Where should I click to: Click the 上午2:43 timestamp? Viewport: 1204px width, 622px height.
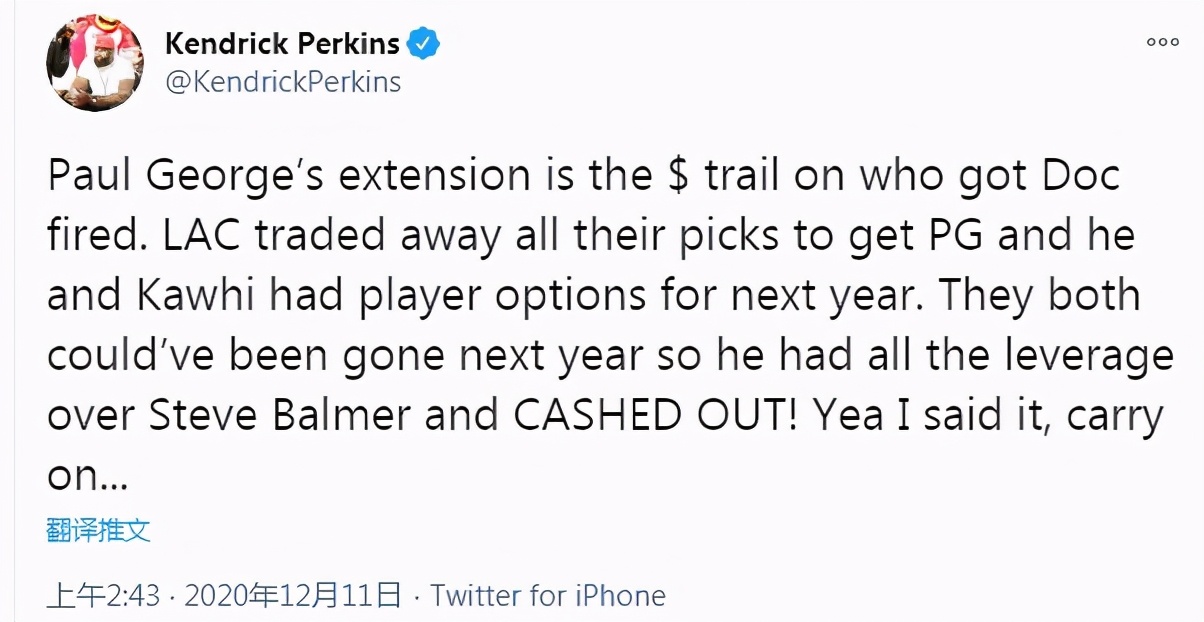pos(104,597)
